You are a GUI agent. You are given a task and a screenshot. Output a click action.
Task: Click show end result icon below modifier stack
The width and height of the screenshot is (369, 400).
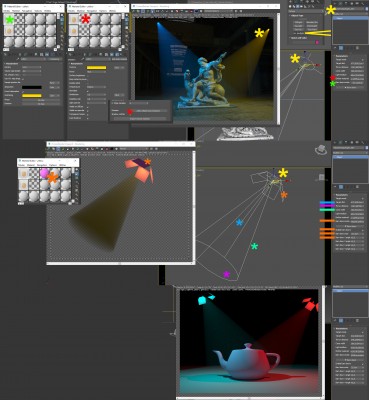(x=341, y=48)
